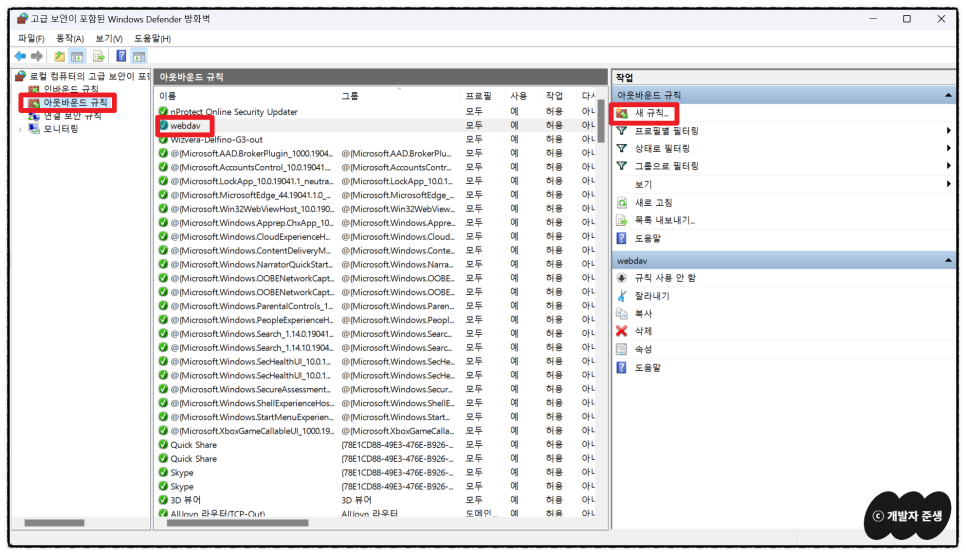Select the Microsoft.LockApp rule row
966x555 pixels.
(x=376, y=181)
